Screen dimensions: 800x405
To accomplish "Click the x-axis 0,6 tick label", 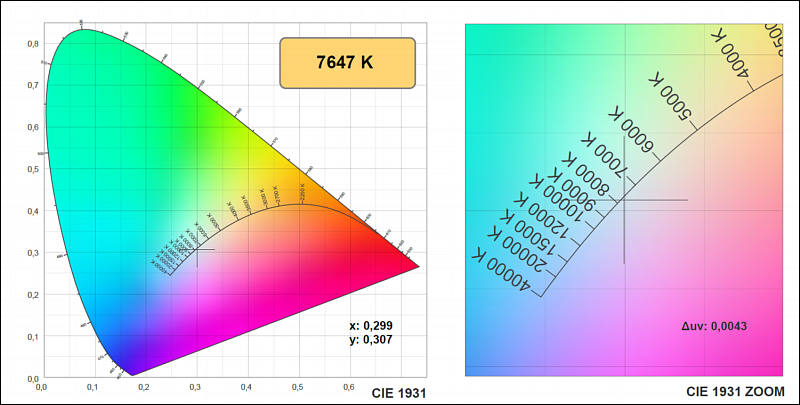I will click(349, 388).
